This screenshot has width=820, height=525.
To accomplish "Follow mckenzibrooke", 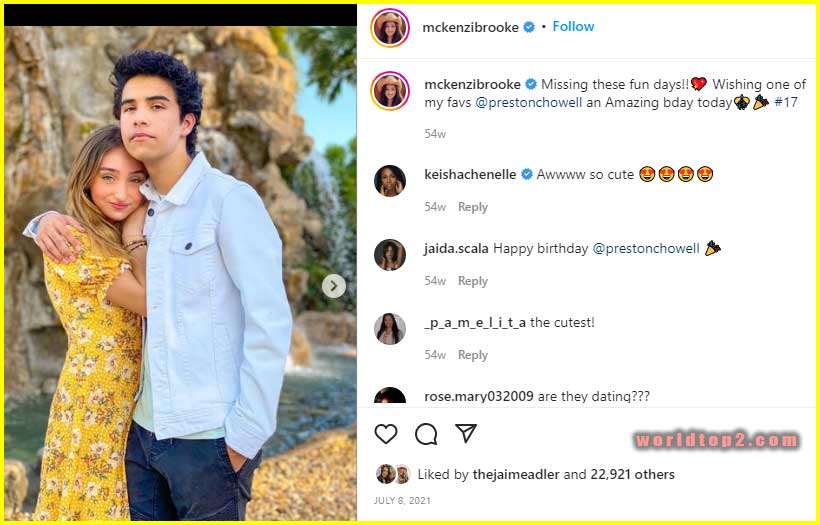I will tap(573, 27).
